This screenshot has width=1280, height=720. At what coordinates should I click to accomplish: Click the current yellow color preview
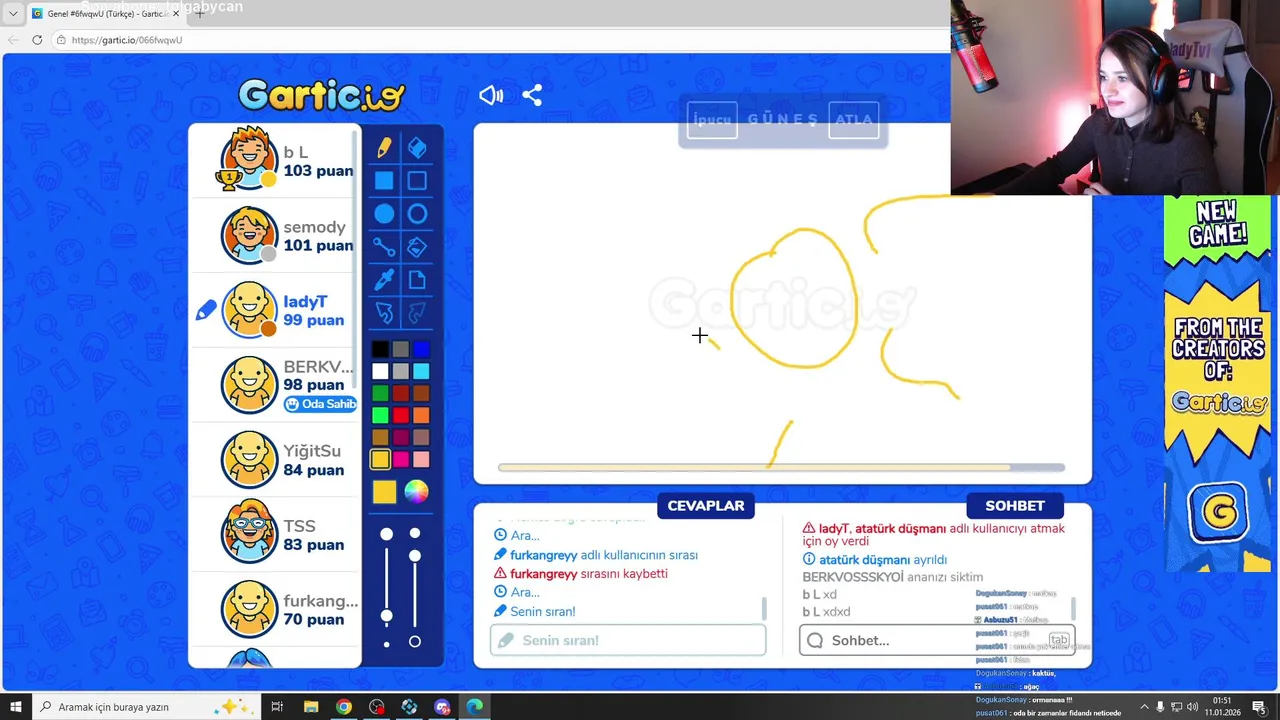click(x=384, y=491)
